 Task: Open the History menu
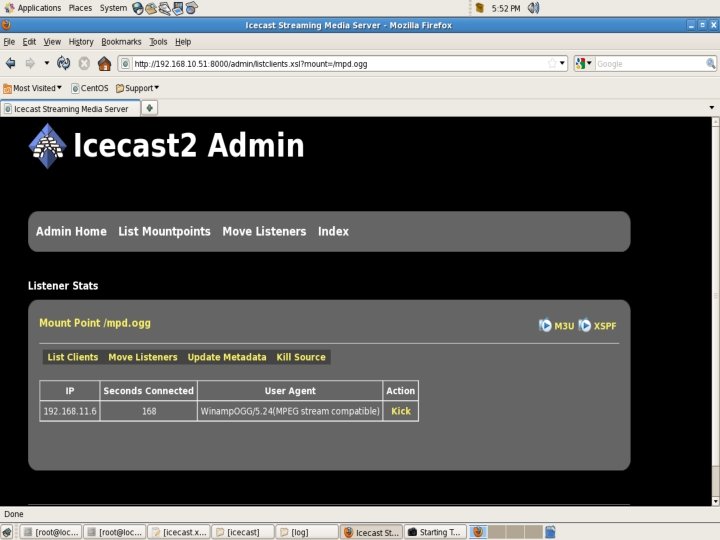point(81,42)
